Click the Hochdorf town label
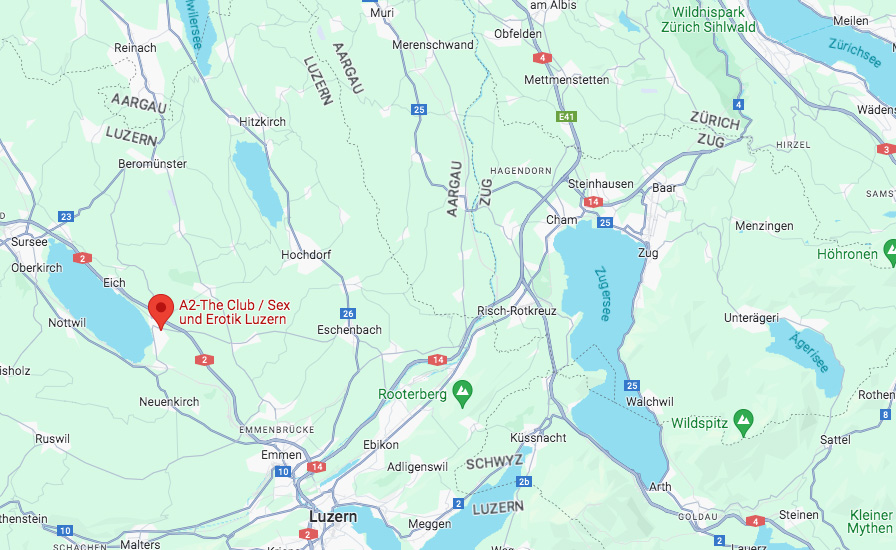 306,254
